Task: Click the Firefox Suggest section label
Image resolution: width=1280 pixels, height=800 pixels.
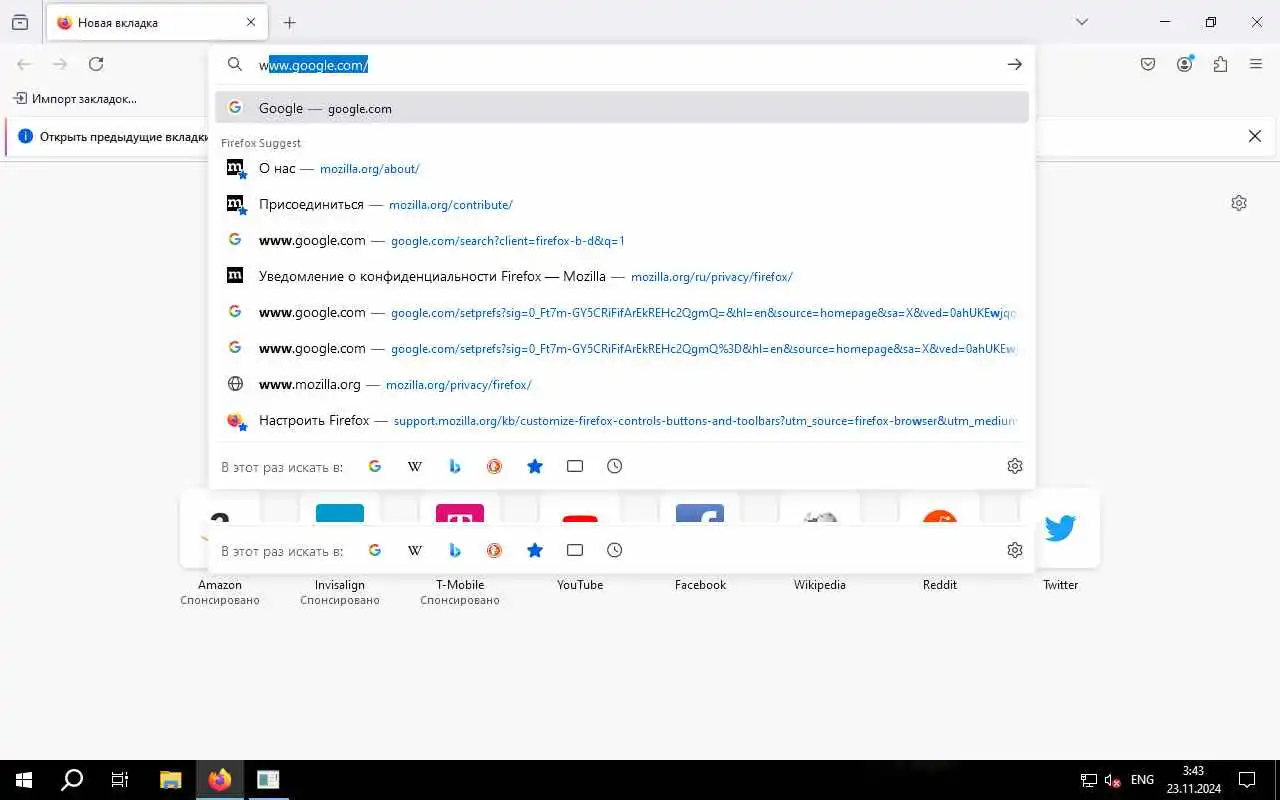Action: pos(261,143)
